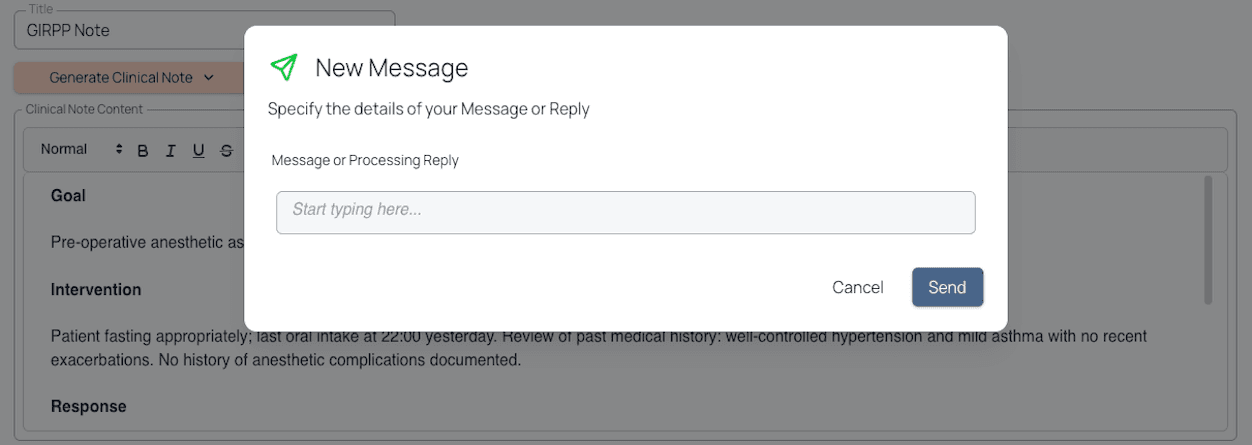This screenshot has width=1252, height=445.
Task: Click the clinical note editor scrollbar
Action: click(1208, 240)
